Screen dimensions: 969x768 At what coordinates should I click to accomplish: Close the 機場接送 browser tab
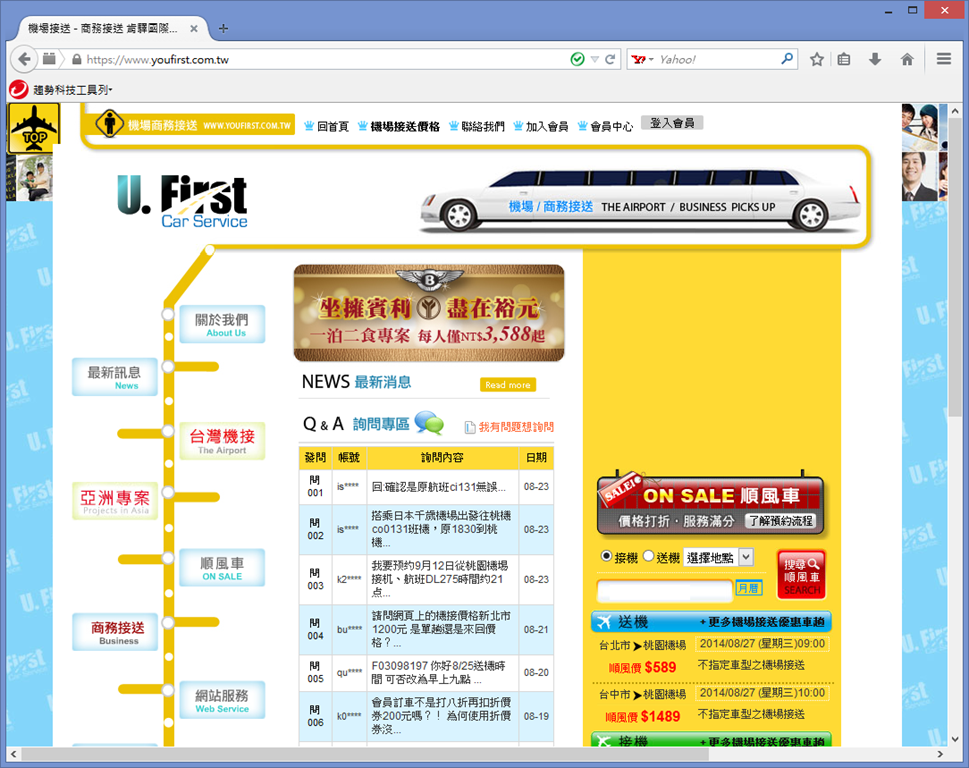[193, 28]
